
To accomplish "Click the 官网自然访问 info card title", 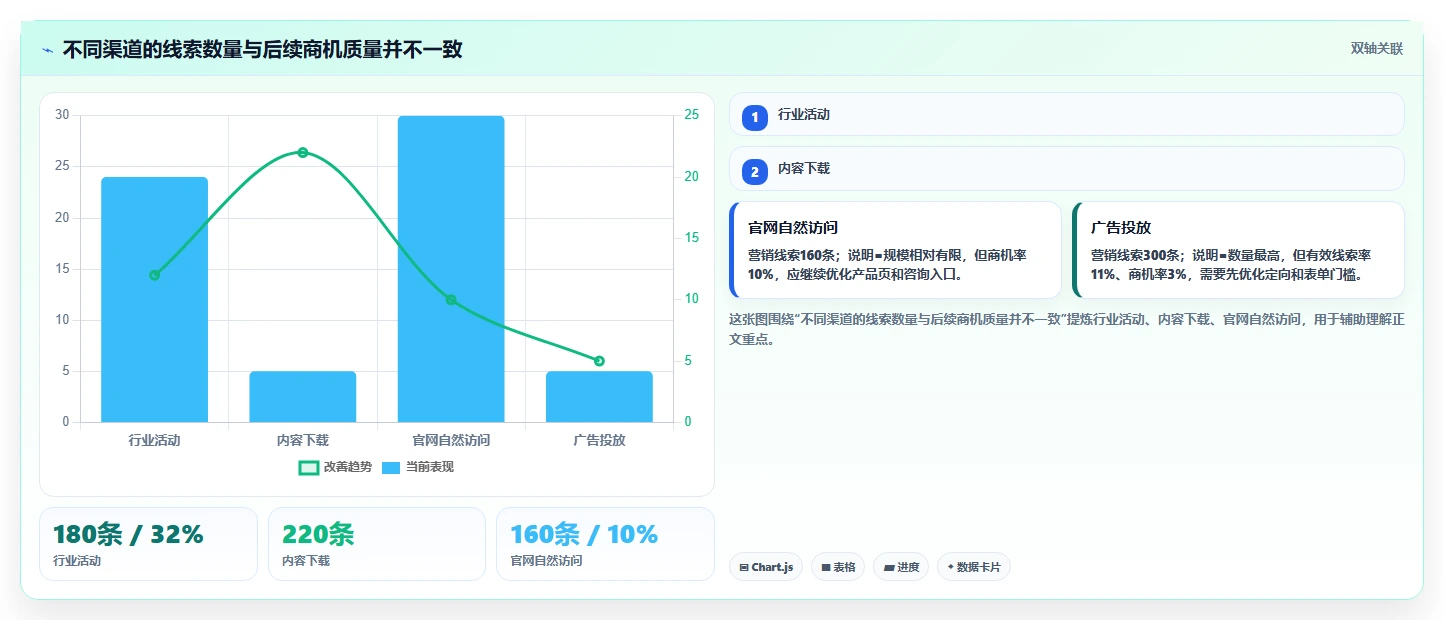I will [793, 228].
